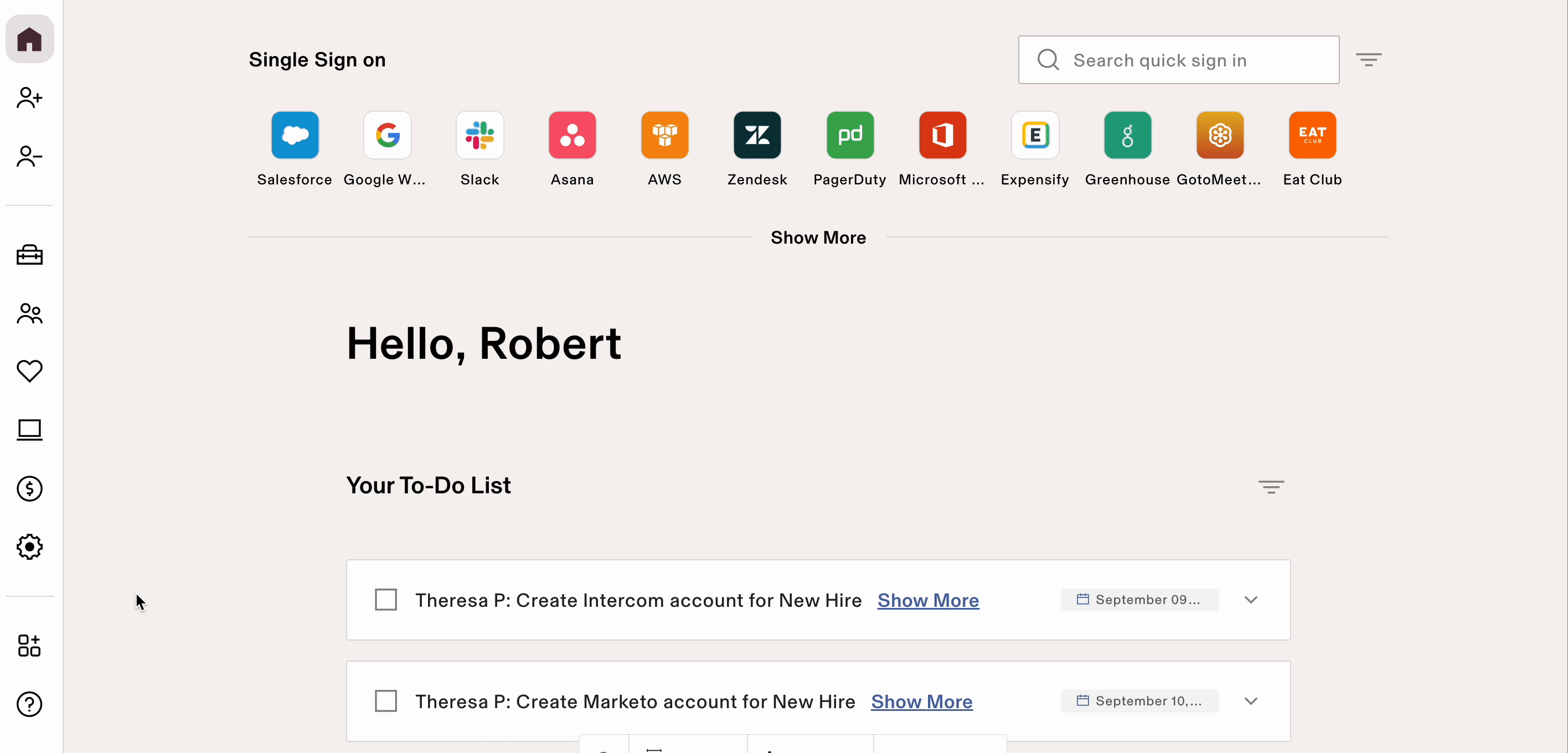1568x753 pixels.
Task: Open the gear settings icon in the sidebar
Action: [x=29, y=546]
